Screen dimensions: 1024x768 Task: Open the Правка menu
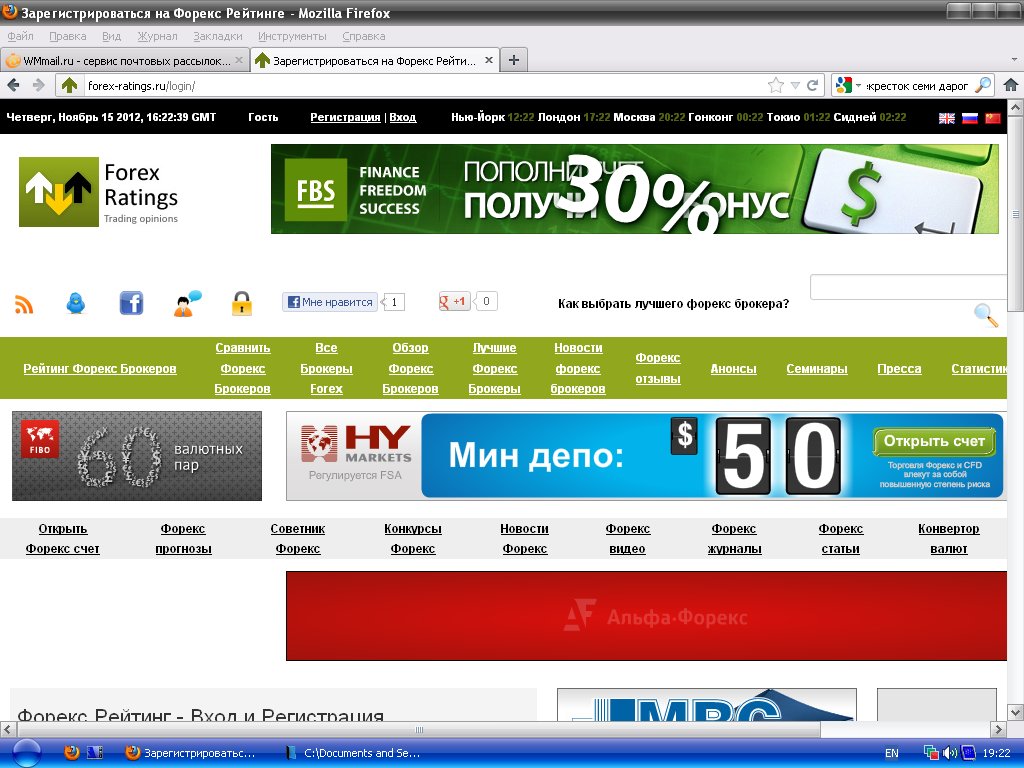(67, 36)
